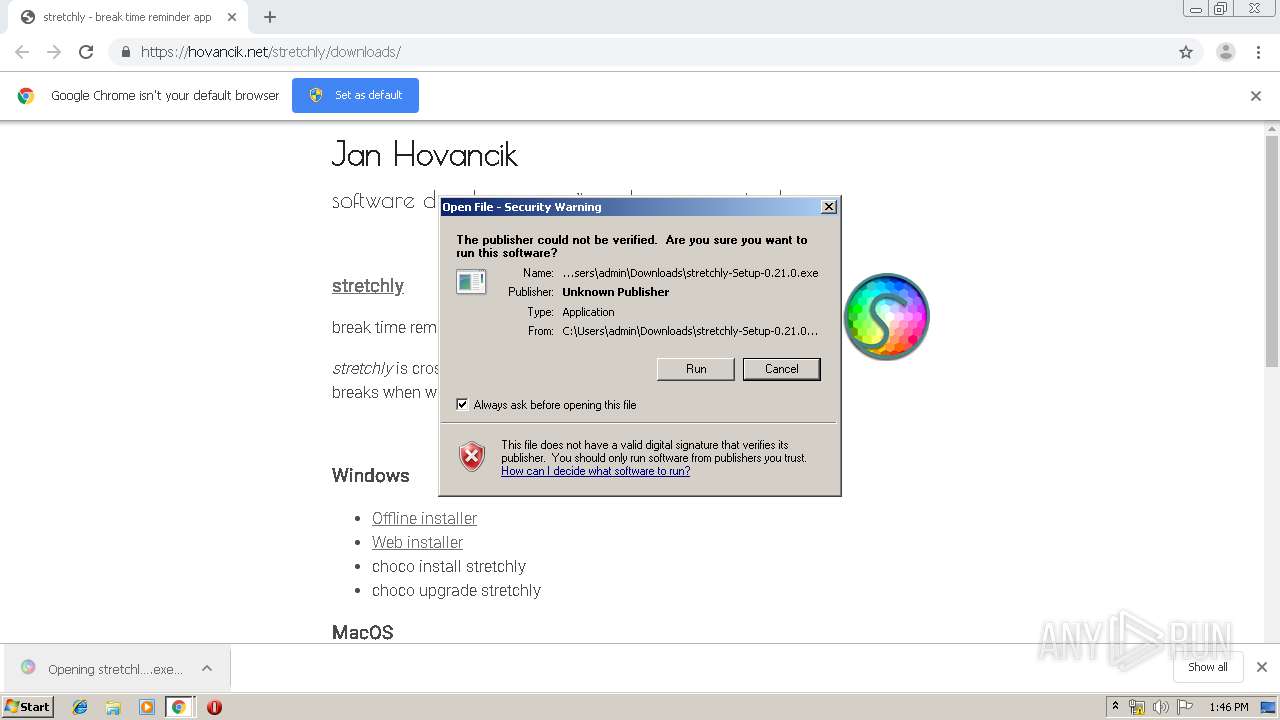The width and height of the screenshot is (1280, 720).
Task: Click the application file icon in dialog
Action: 471,282
